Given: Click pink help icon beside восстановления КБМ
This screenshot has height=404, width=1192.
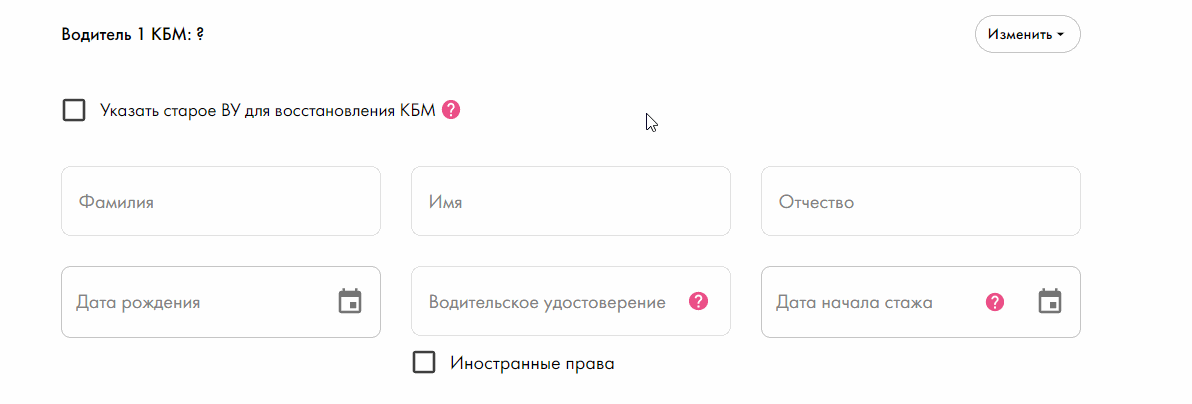Looking at the screenshot, I should 452,110.
